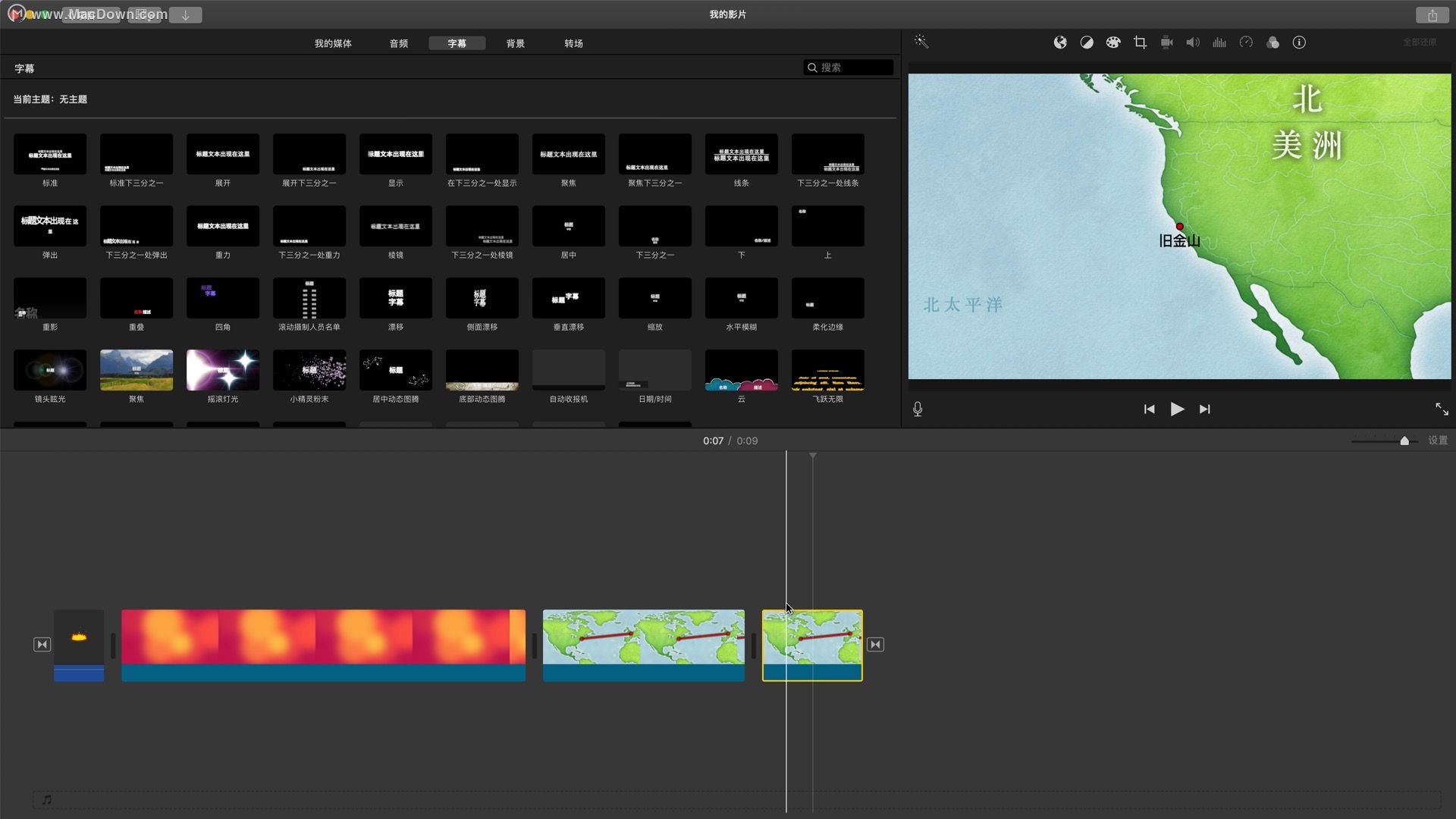Viewport: 1456px width, 819px height.
Task: Open the video stabilization camera icon
Action: point(1166,42)
